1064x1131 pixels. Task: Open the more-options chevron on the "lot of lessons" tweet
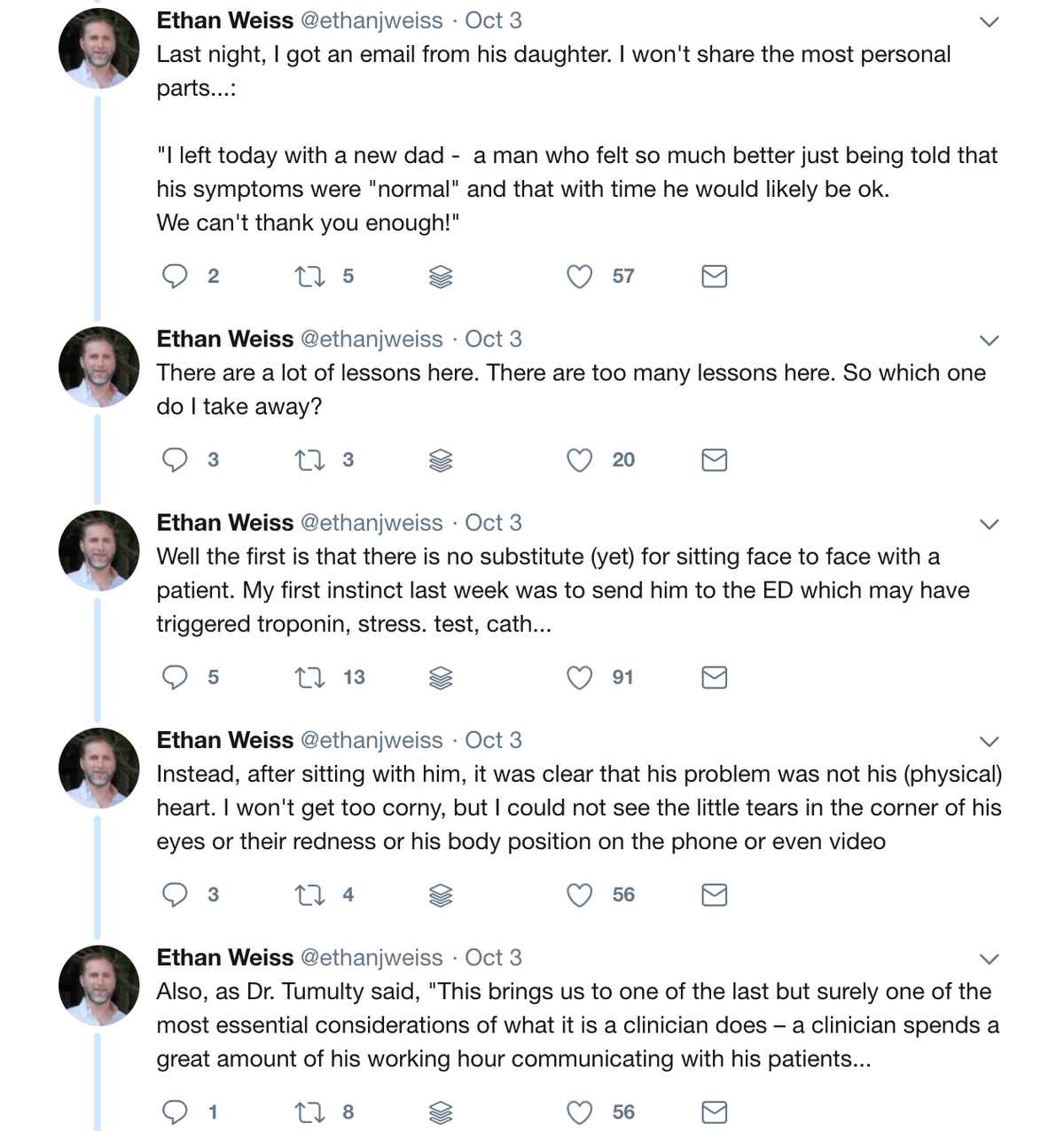(989, 340)
